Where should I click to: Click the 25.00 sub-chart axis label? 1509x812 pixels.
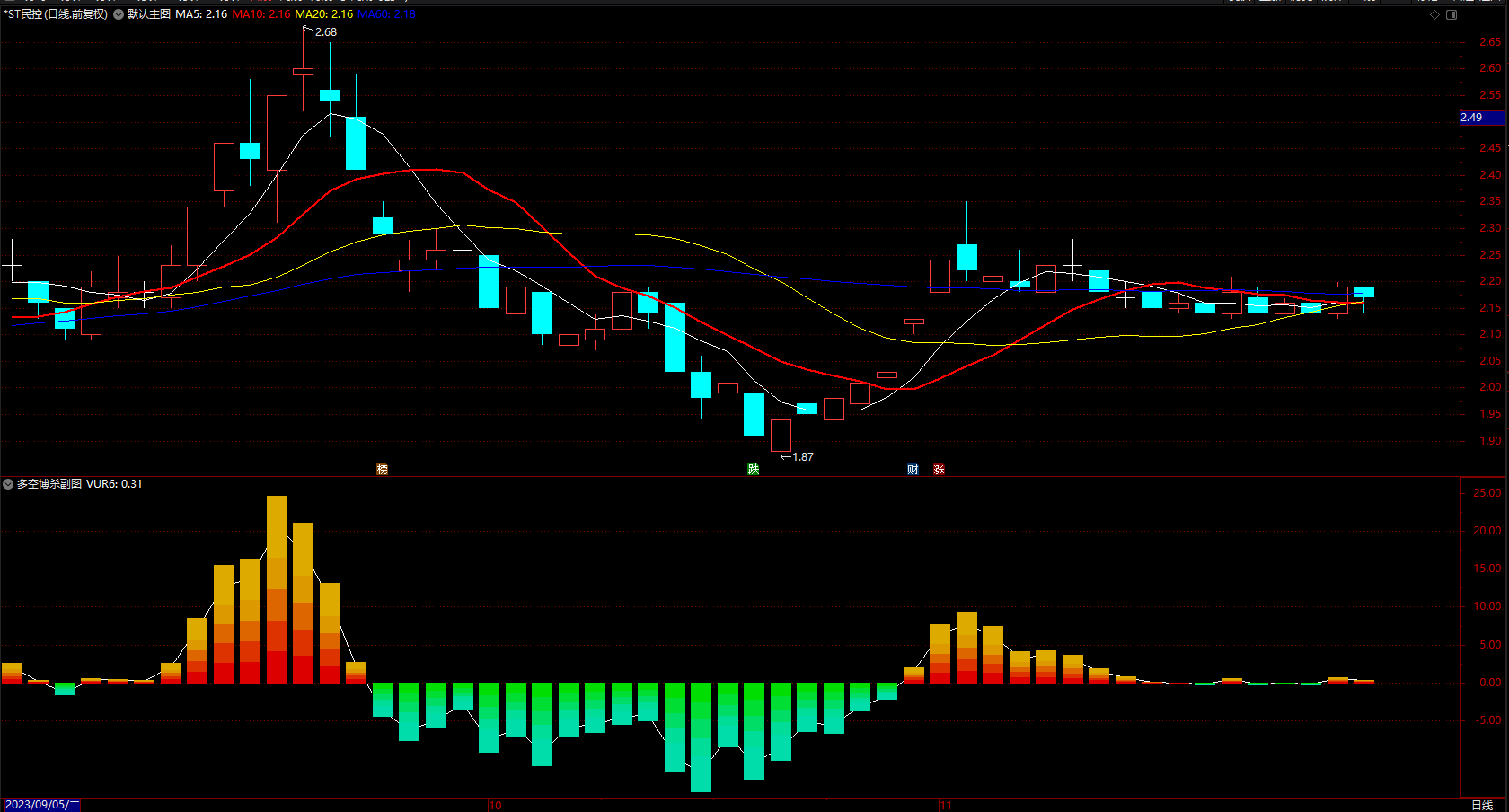coord(1487,493)
